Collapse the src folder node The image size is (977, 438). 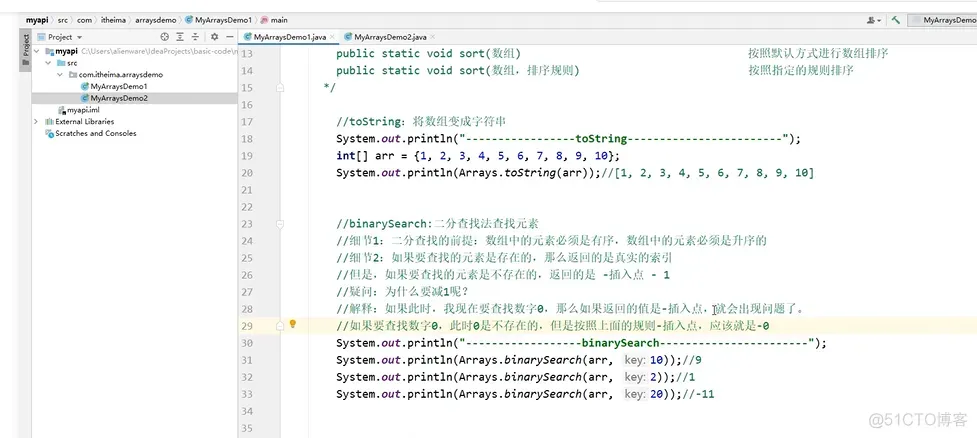[48, 63]
